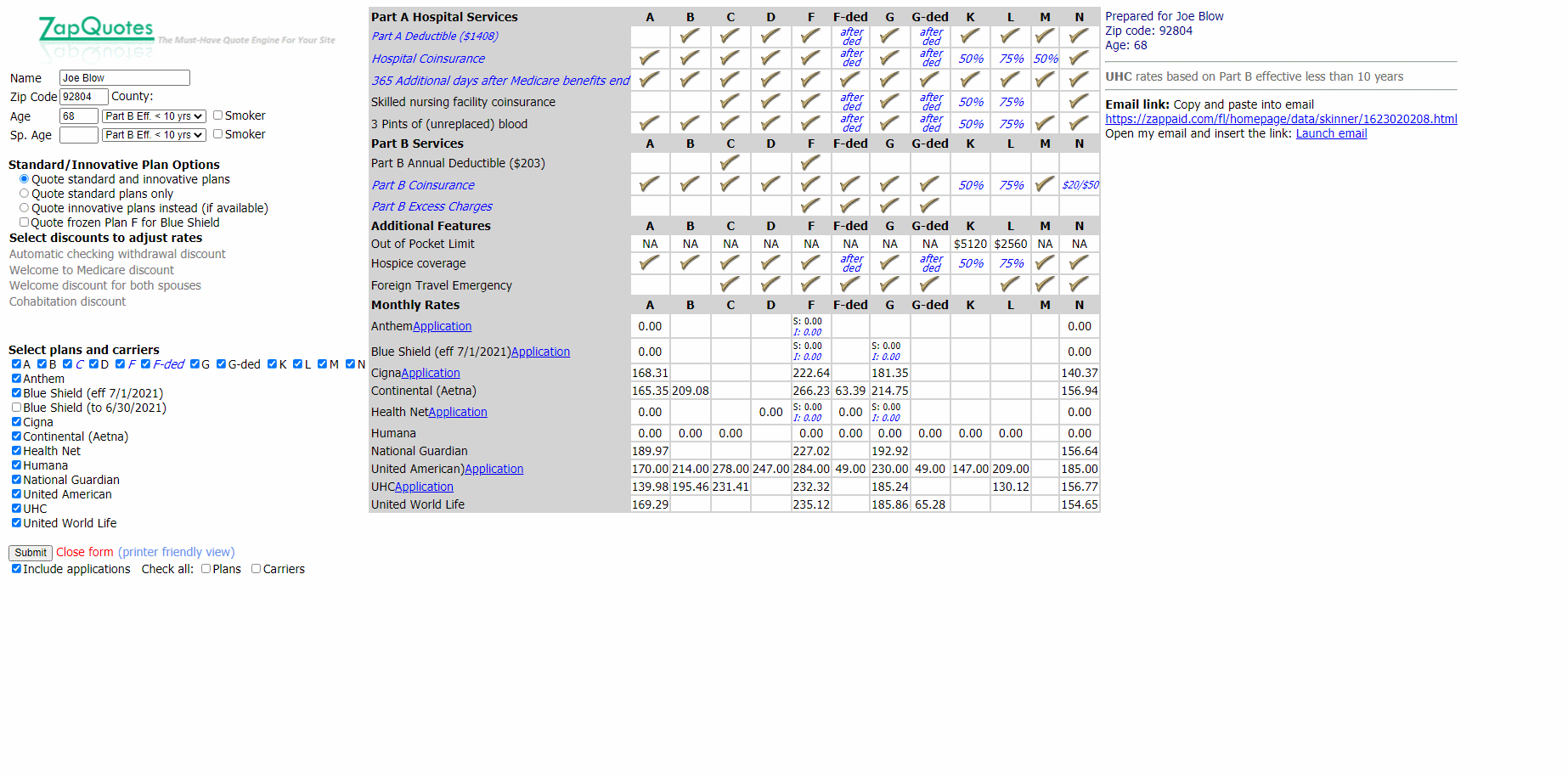Click the 'Launch email' link
Screen dimensions: 1568x777
click(1331, 133)
